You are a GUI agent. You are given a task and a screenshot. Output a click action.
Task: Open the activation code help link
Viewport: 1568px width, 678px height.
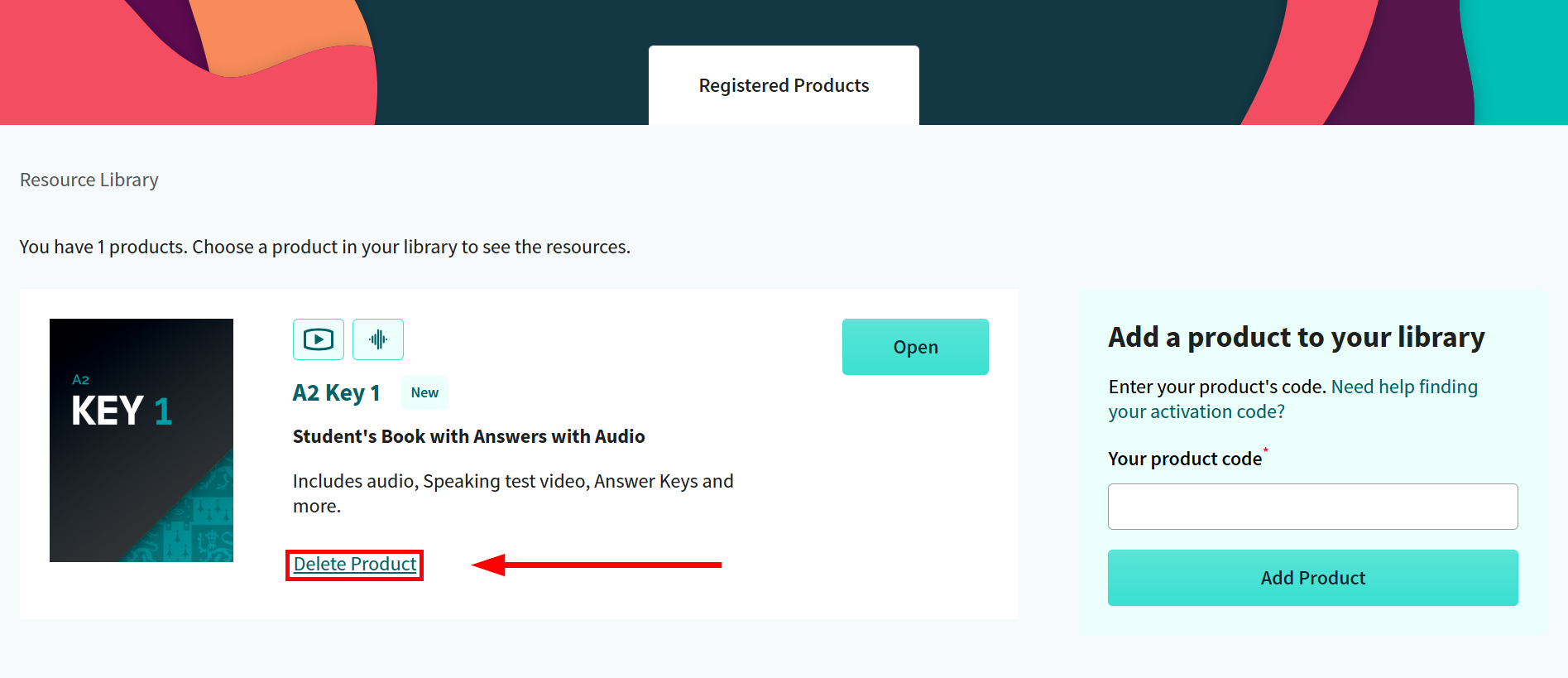point(1403,387)
